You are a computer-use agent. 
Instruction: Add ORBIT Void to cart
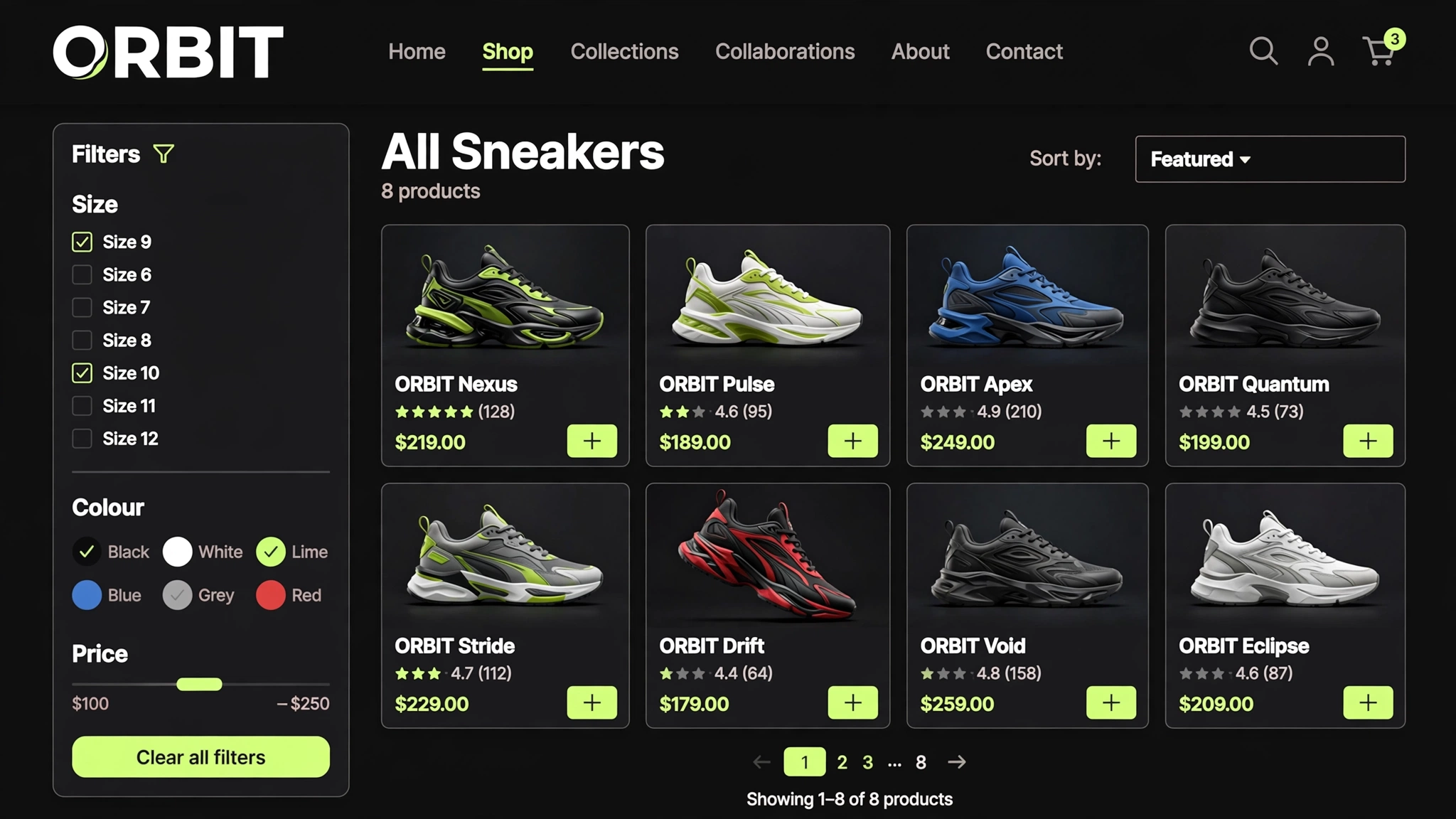[1111, 702]
